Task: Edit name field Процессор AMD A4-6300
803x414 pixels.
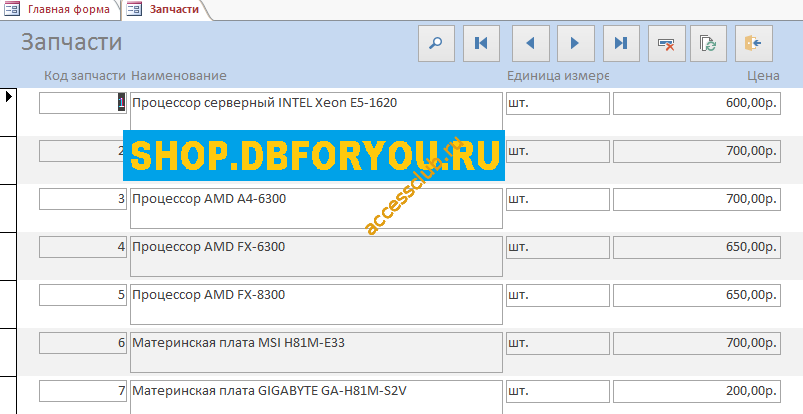Action: pos(316,209)
